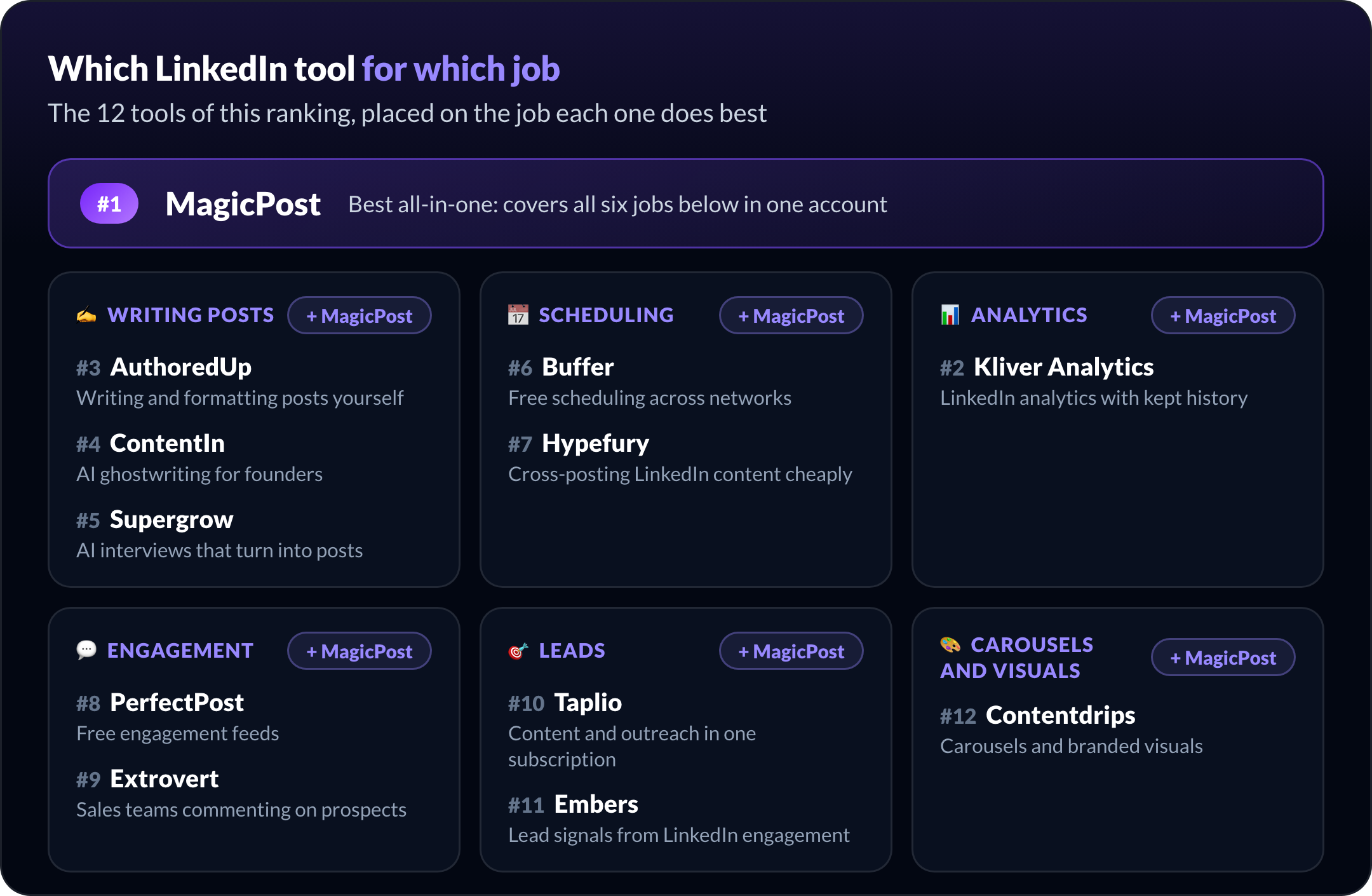Click the CAROUSELS AND VISUALS heading
Screen dimensions: 1372x896
point(1017,658)
